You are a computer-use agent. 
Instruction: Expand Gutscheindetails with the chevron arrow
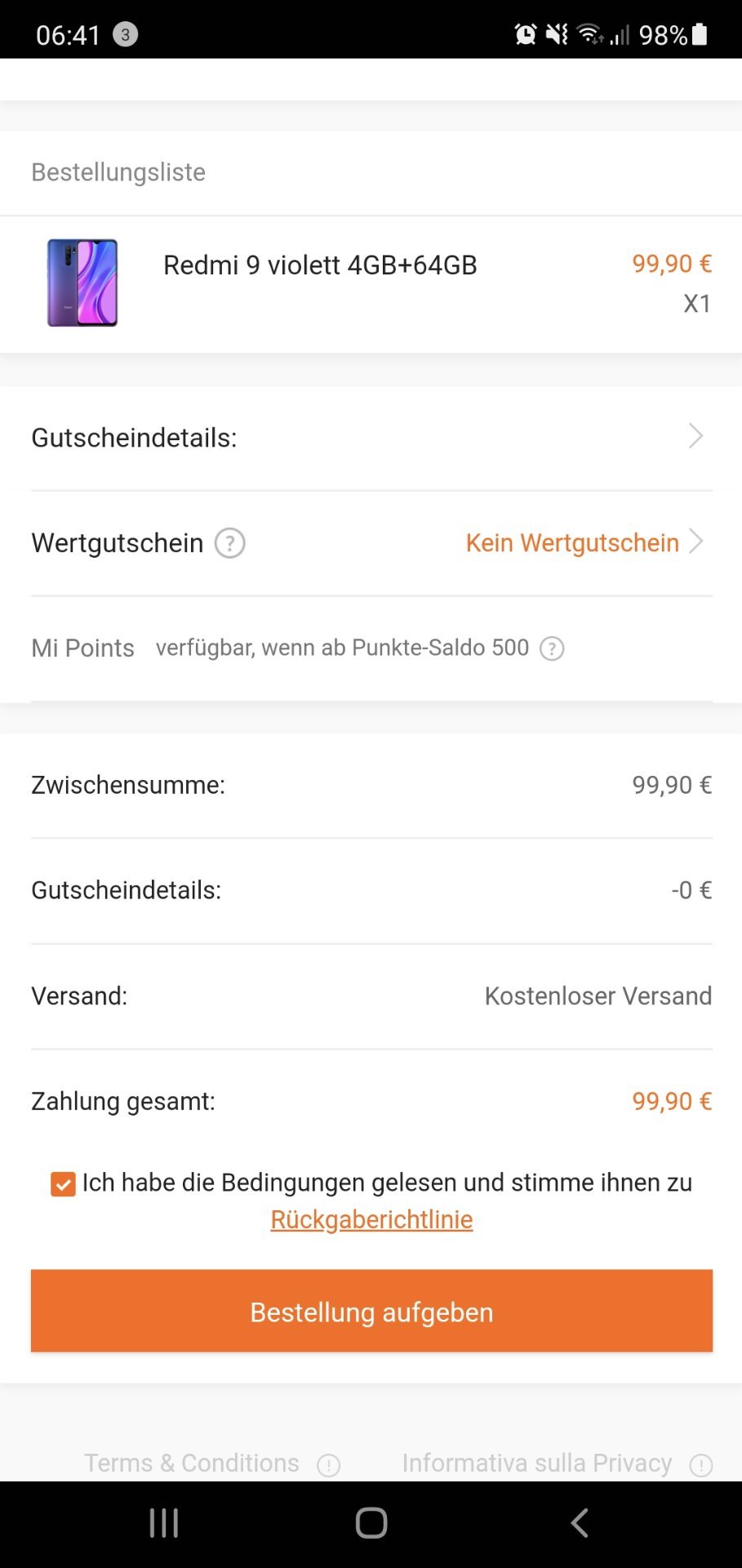pos(695,437)
